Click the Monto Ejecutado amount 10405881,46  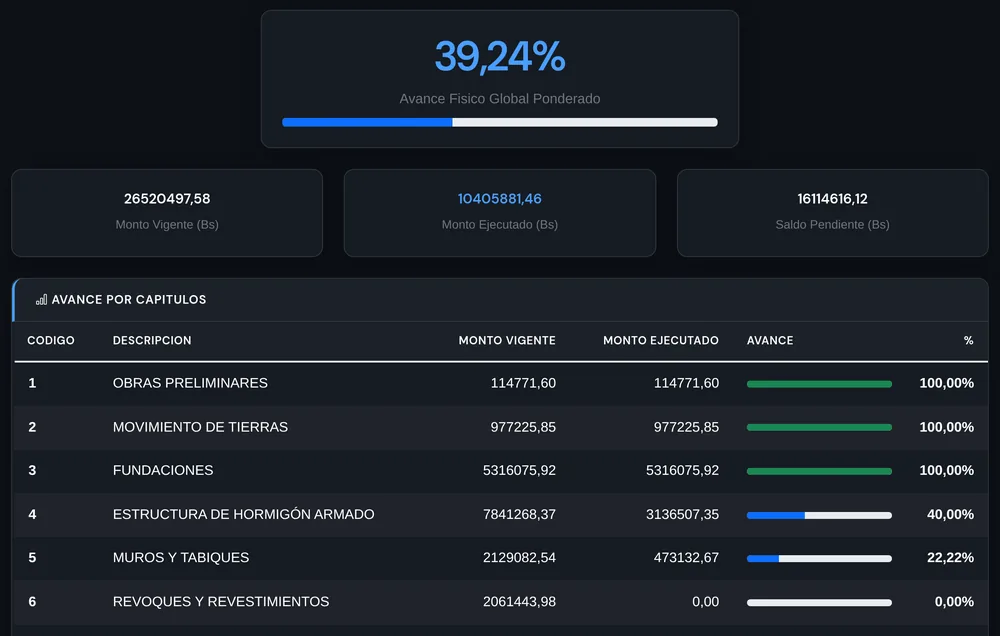click(499, 199)
